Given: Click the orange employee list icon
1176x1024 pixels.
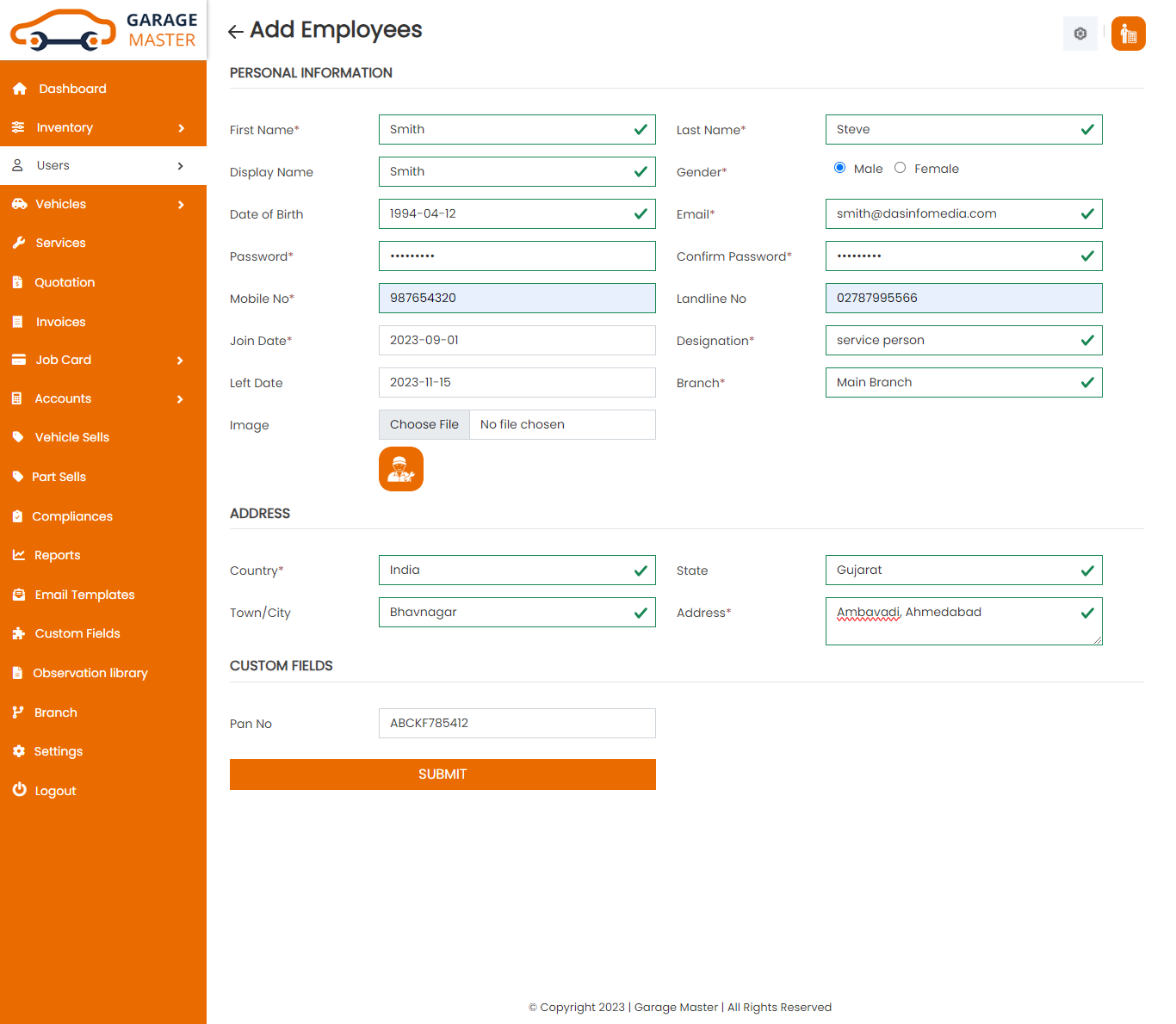Looking at the screenshot, I should (x=1128, y=34).
